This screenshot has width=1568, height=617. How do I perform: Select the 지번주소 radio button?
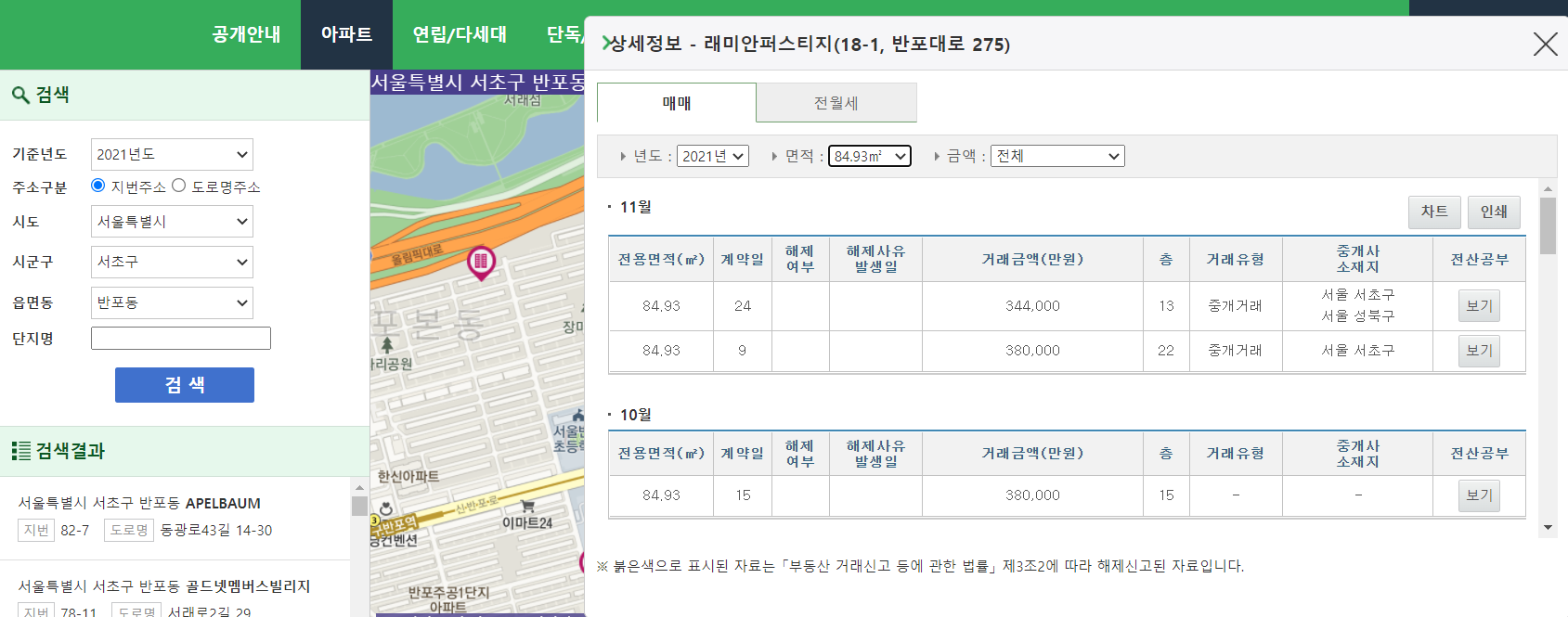[x=97, y=186]
